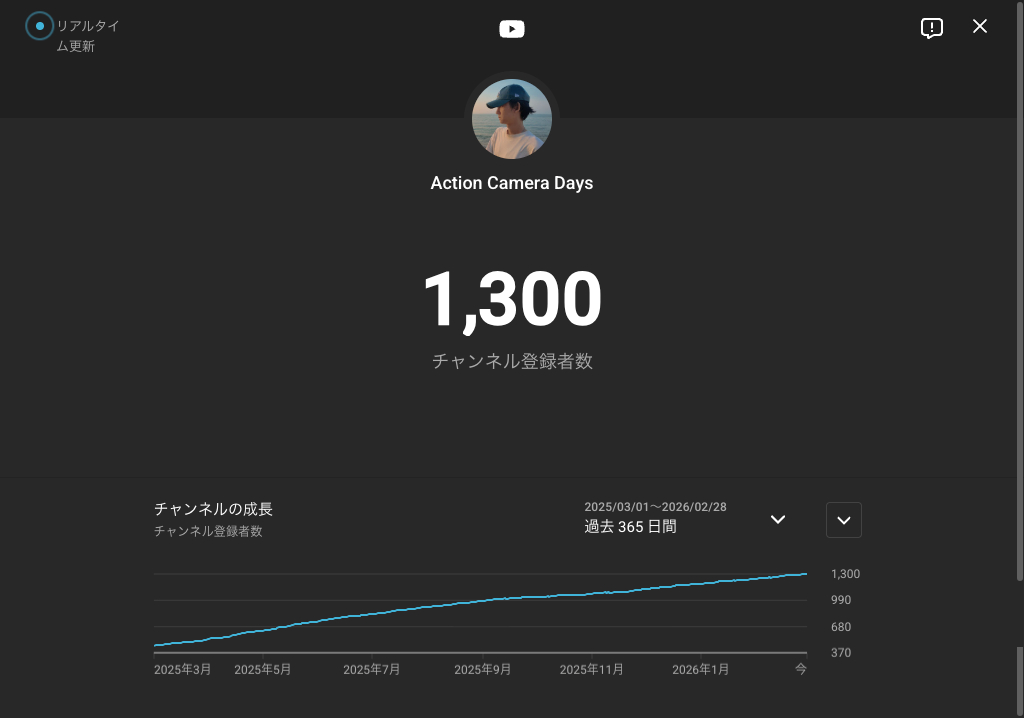Click the large 1,300 subscriber count
This screenshot has width=1024, height=718.
tap(512, 300)
